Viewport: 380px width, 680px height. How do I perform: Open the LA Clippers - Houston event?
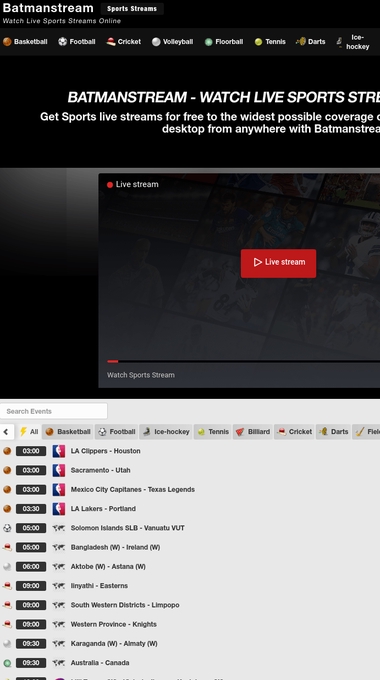click(x=105, y=451)
